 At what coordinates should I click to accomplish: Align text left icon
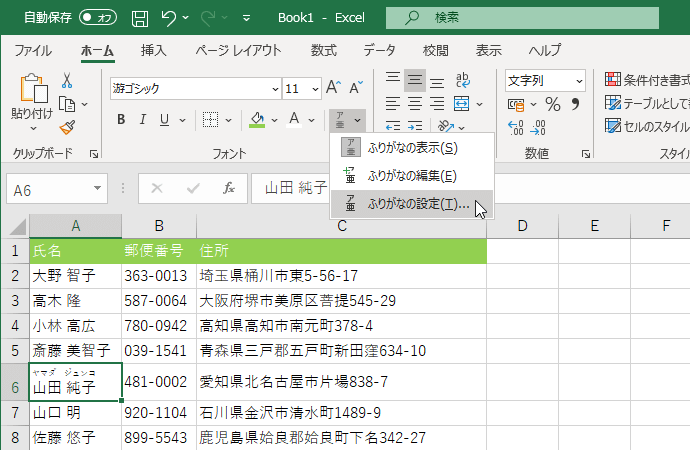pos(393,104)
